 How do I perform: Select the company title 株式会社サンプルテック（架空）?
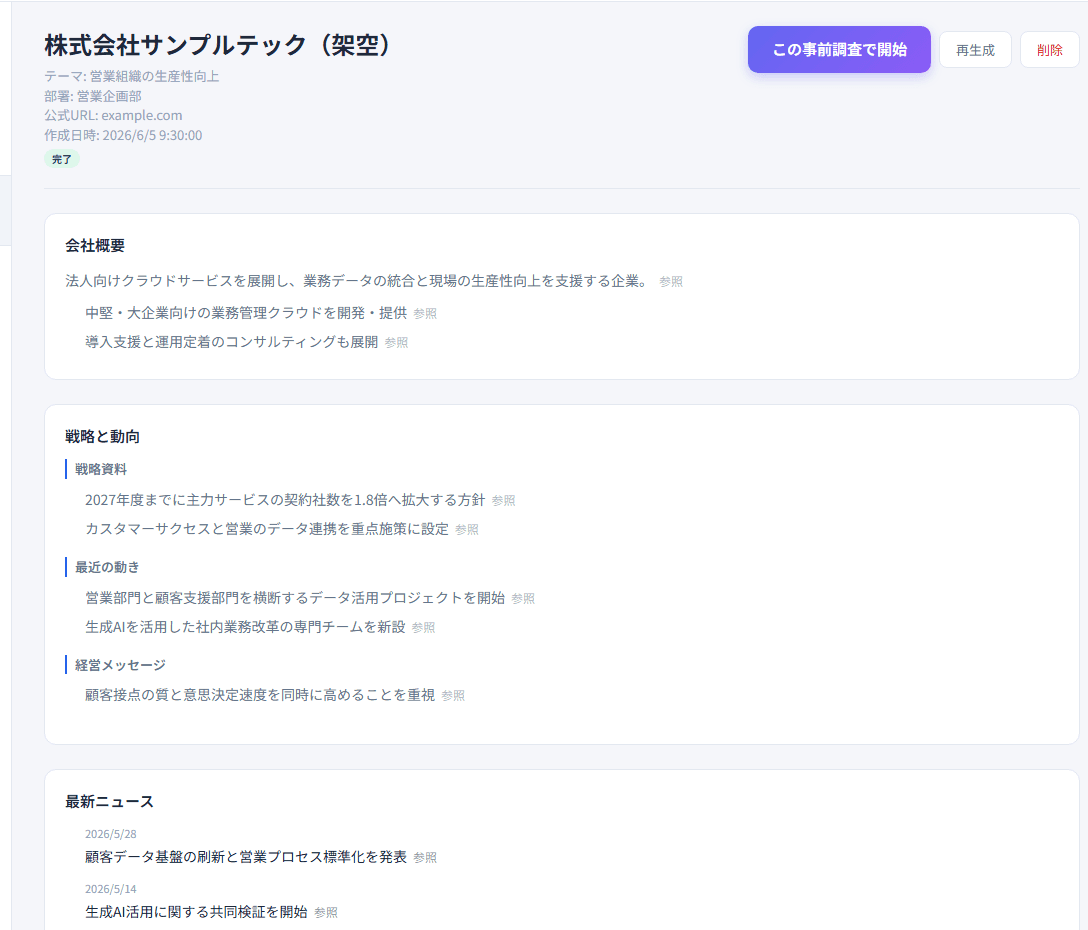pos(217,45)
